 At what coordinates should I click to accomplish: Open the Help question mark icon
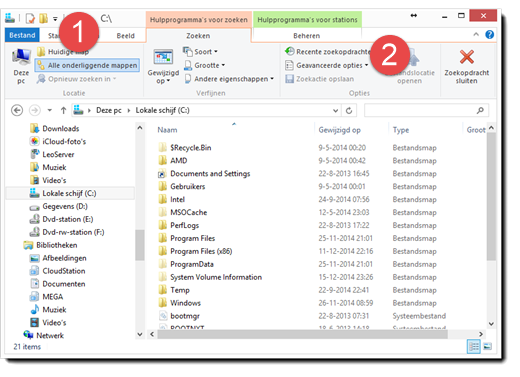[x=489, y=35]
